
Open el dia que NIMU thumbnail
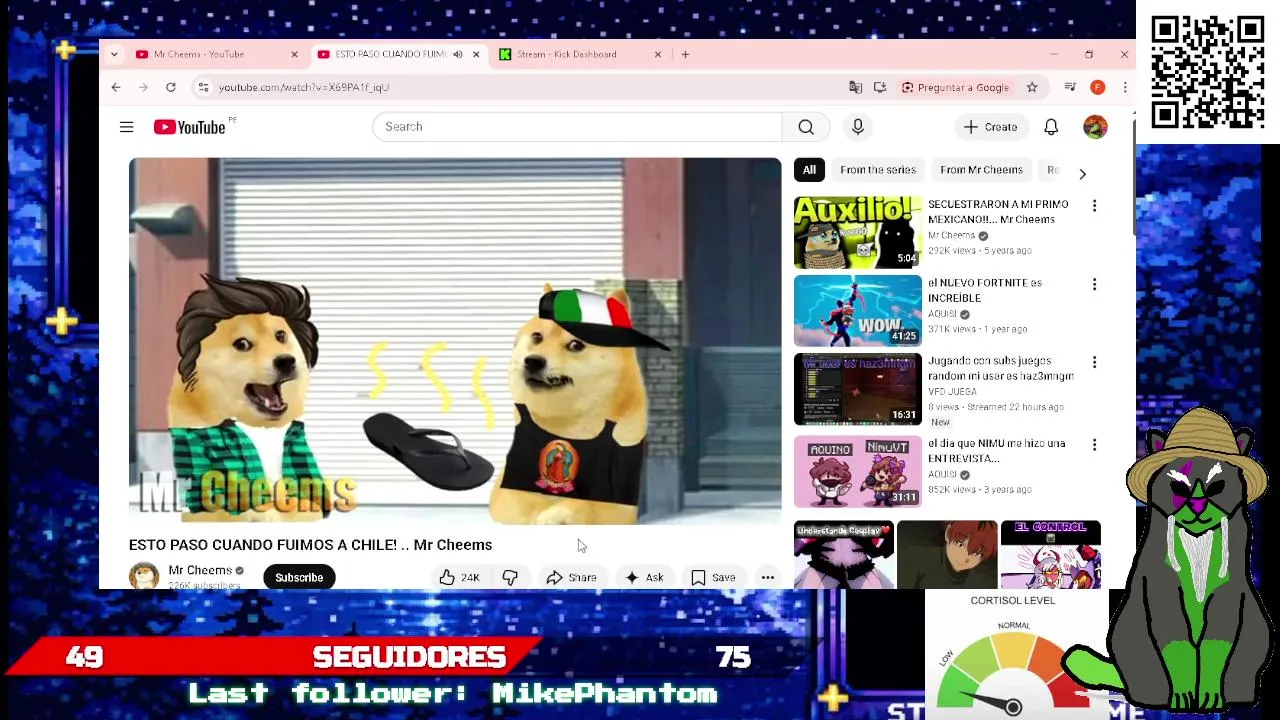[858, 471]
